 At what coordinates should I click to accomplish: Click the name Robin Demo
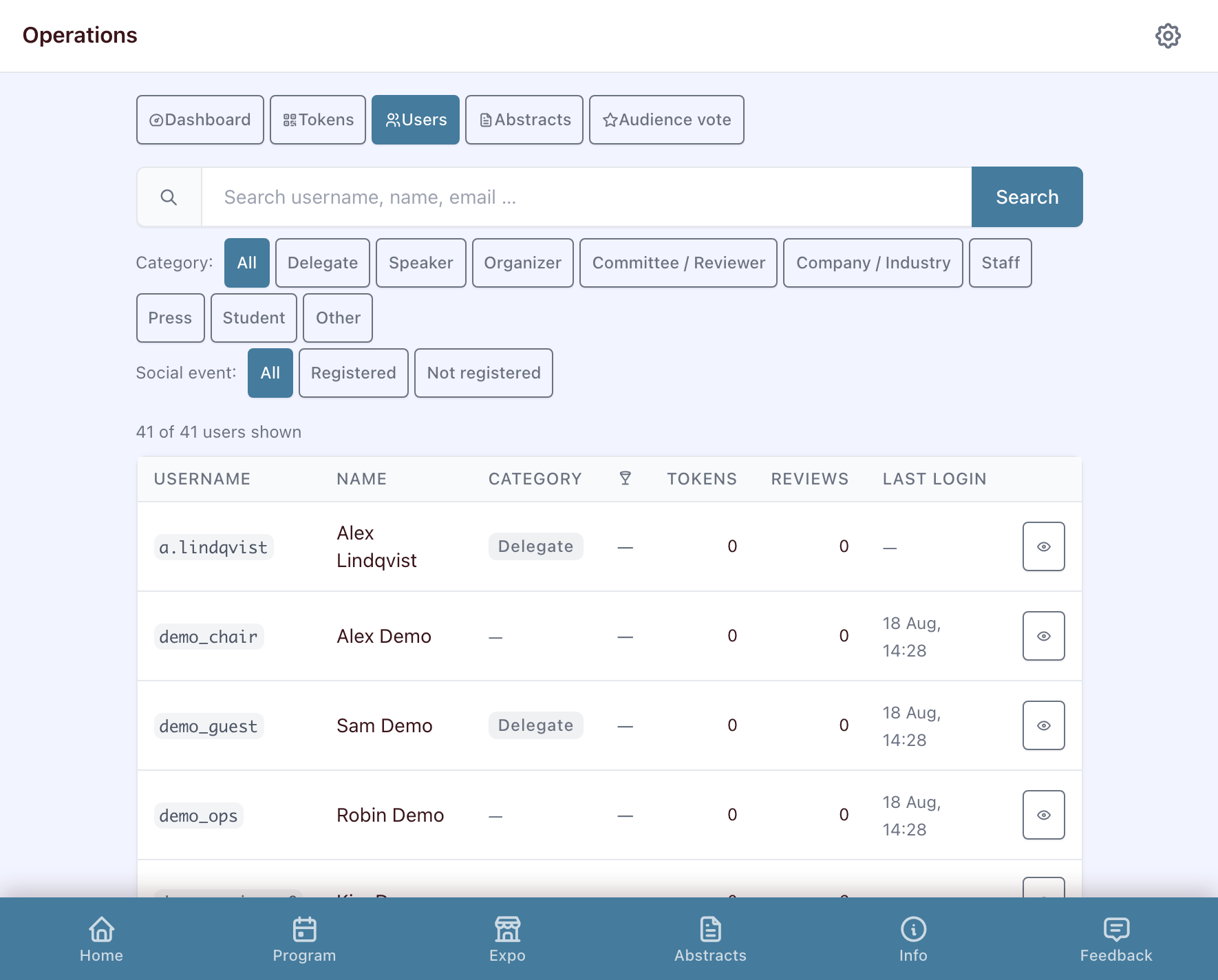pyautogui.click(x=390, y=815)
